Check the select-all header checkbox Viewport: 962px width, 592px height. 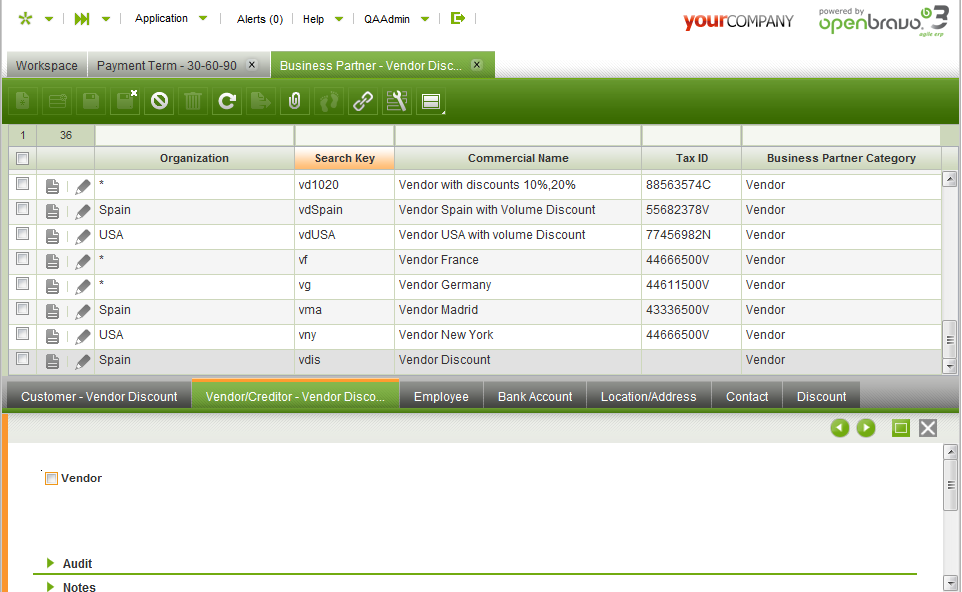tap(22, 159)
